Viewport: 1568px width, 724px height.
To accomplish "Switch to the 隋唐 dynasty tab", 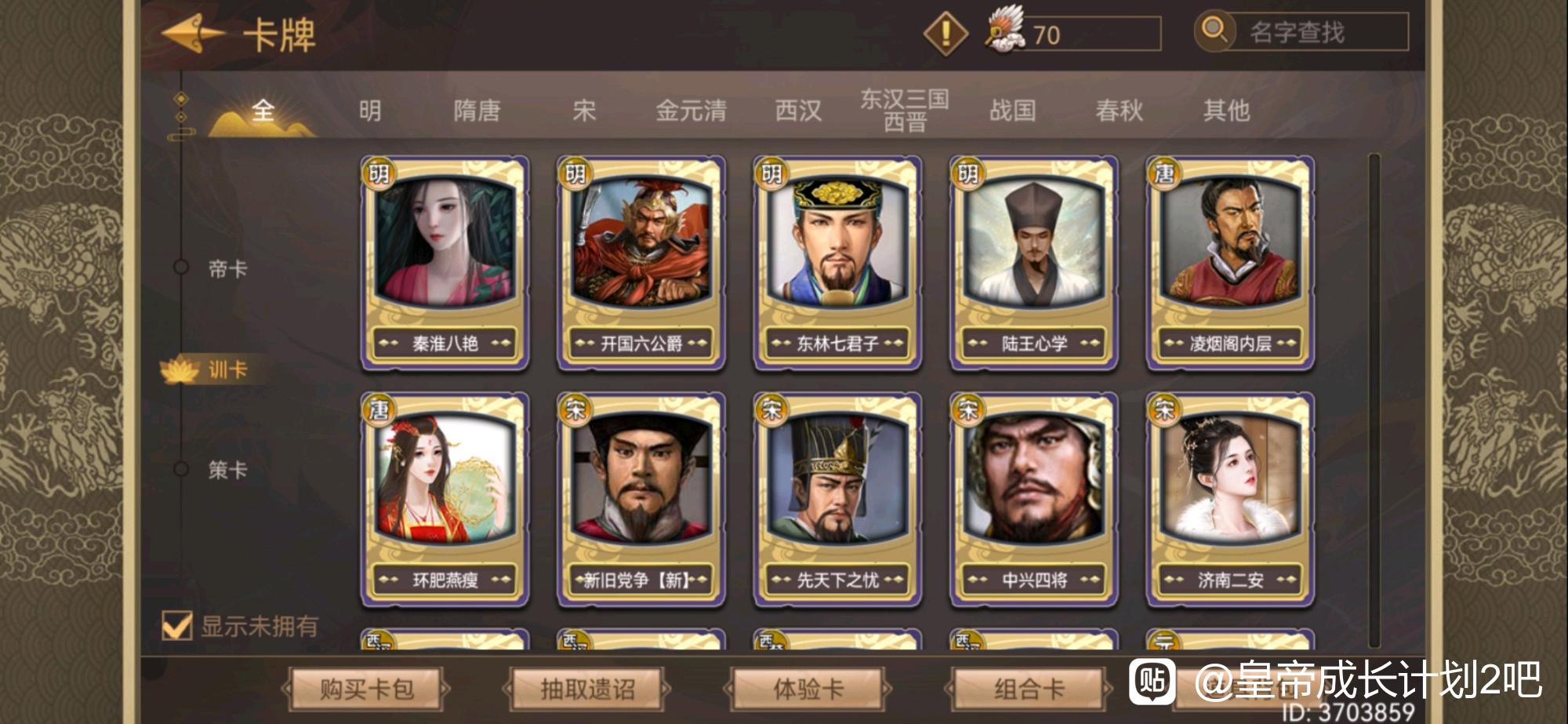I will coord(477,111).
